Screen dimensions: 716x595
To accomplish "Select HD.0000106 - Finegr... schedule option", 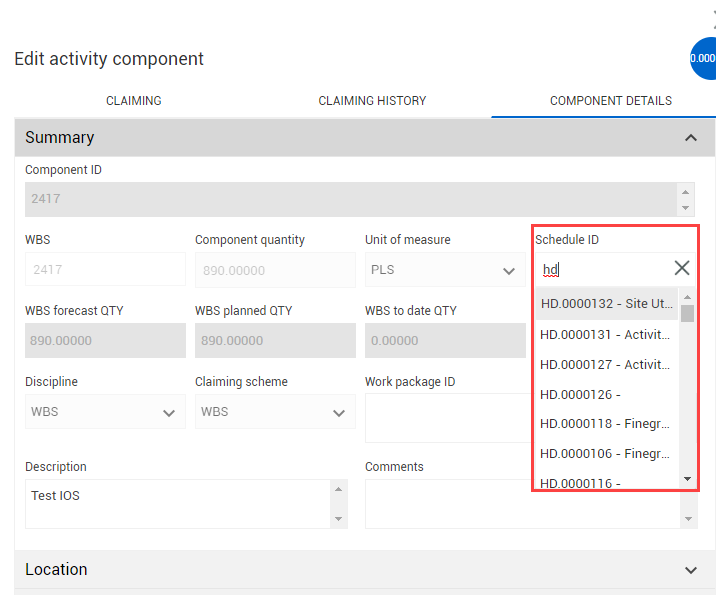I will (605, 453).
